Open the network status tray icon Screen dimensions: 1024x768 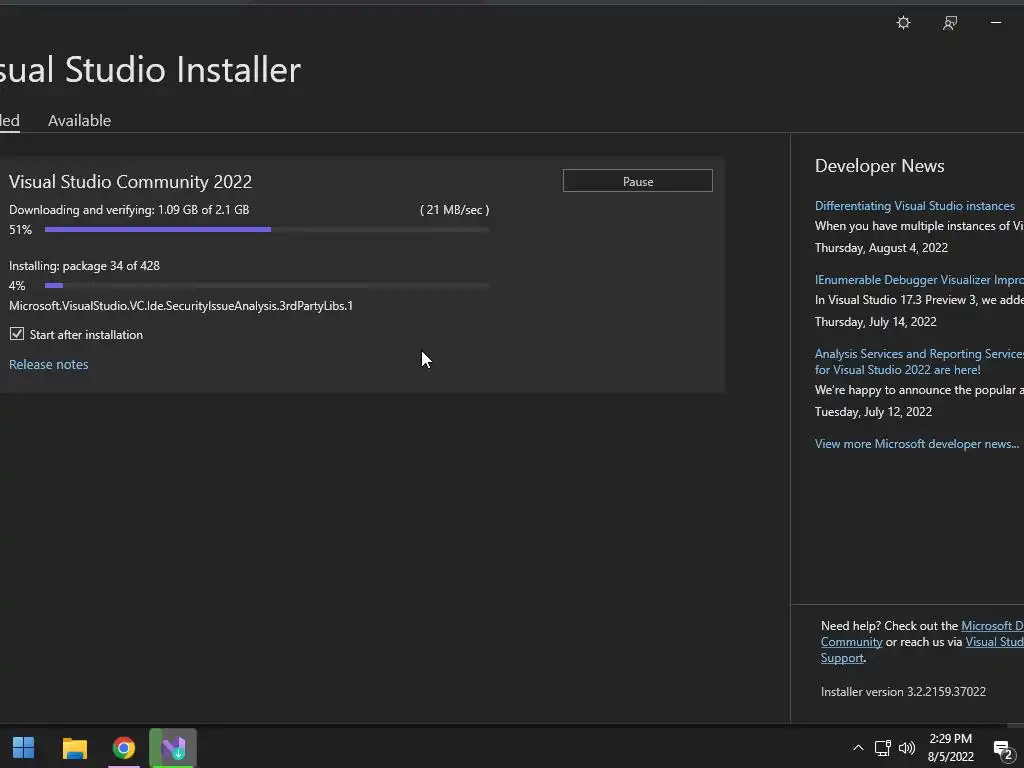pos(883,748)
